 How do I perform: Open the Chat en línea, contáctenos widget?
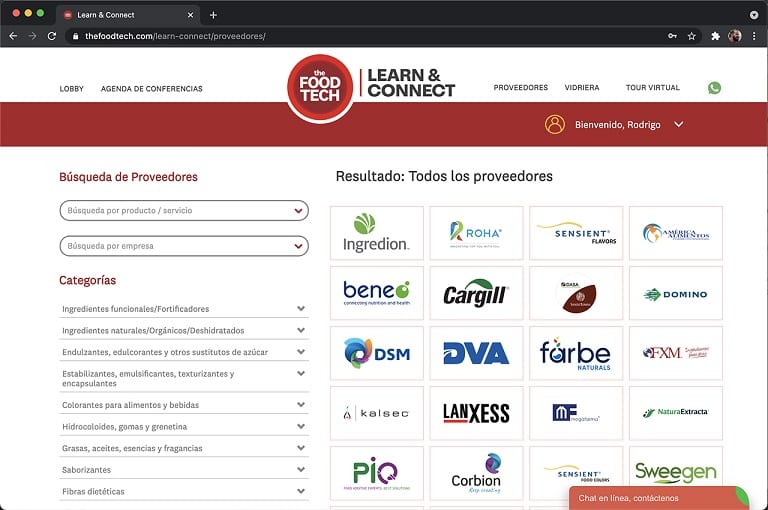[659, 498]
